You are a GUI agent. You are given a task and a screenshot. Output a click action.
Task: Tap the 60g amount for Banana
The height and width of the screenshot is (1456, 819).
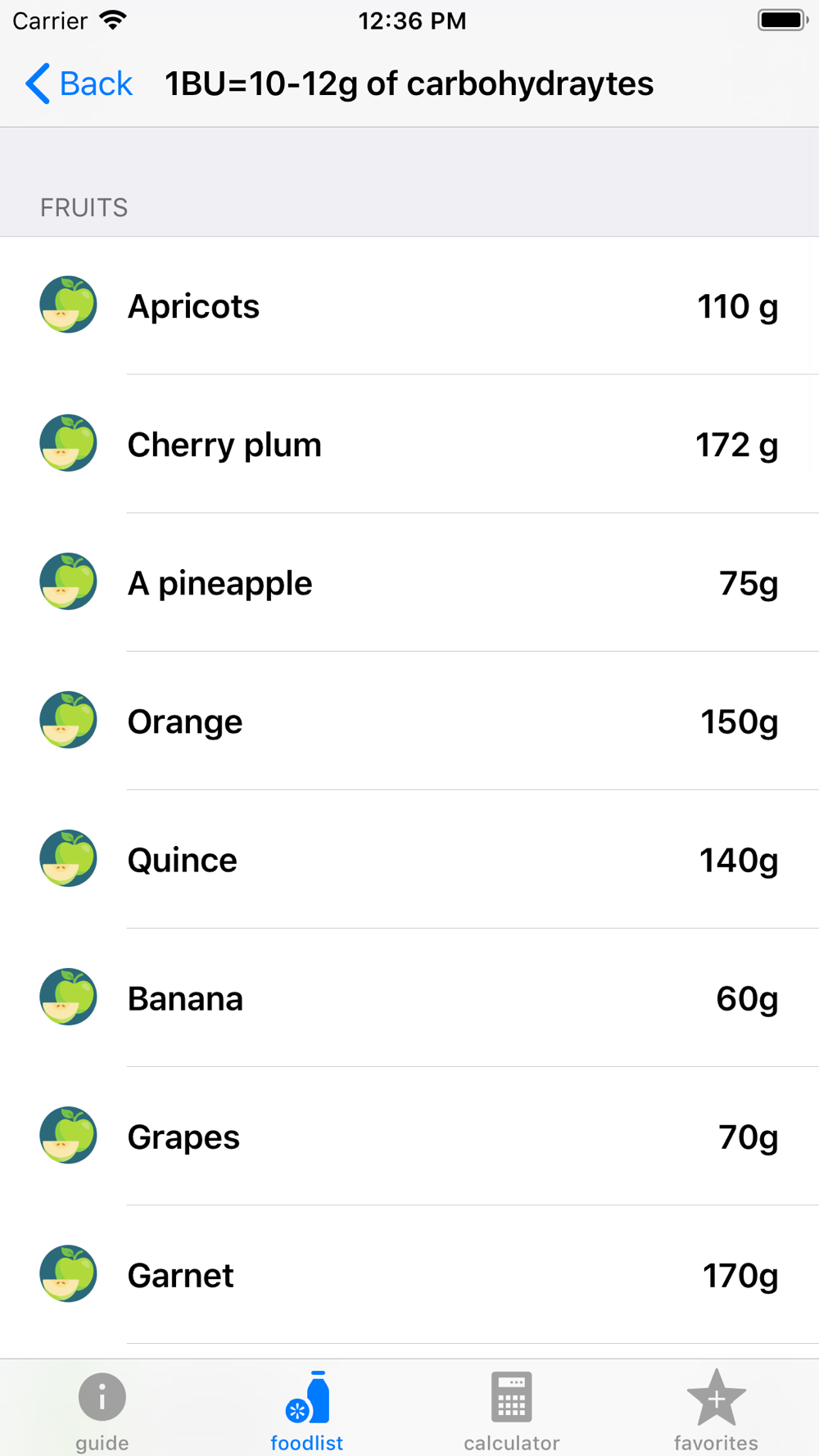(x=747, y=998)
